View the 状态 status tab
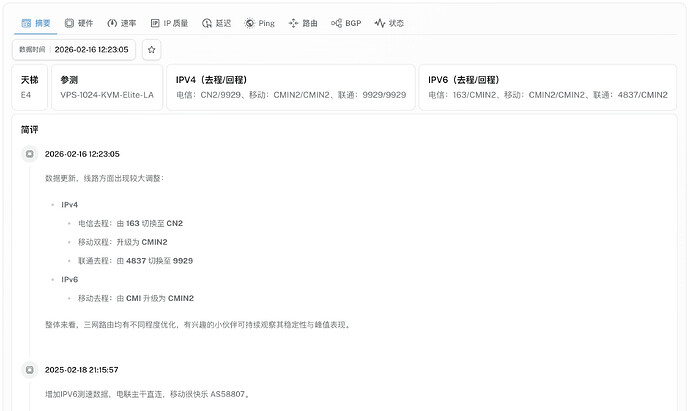This screenshot has height=411, width=690. coord(389,23)
